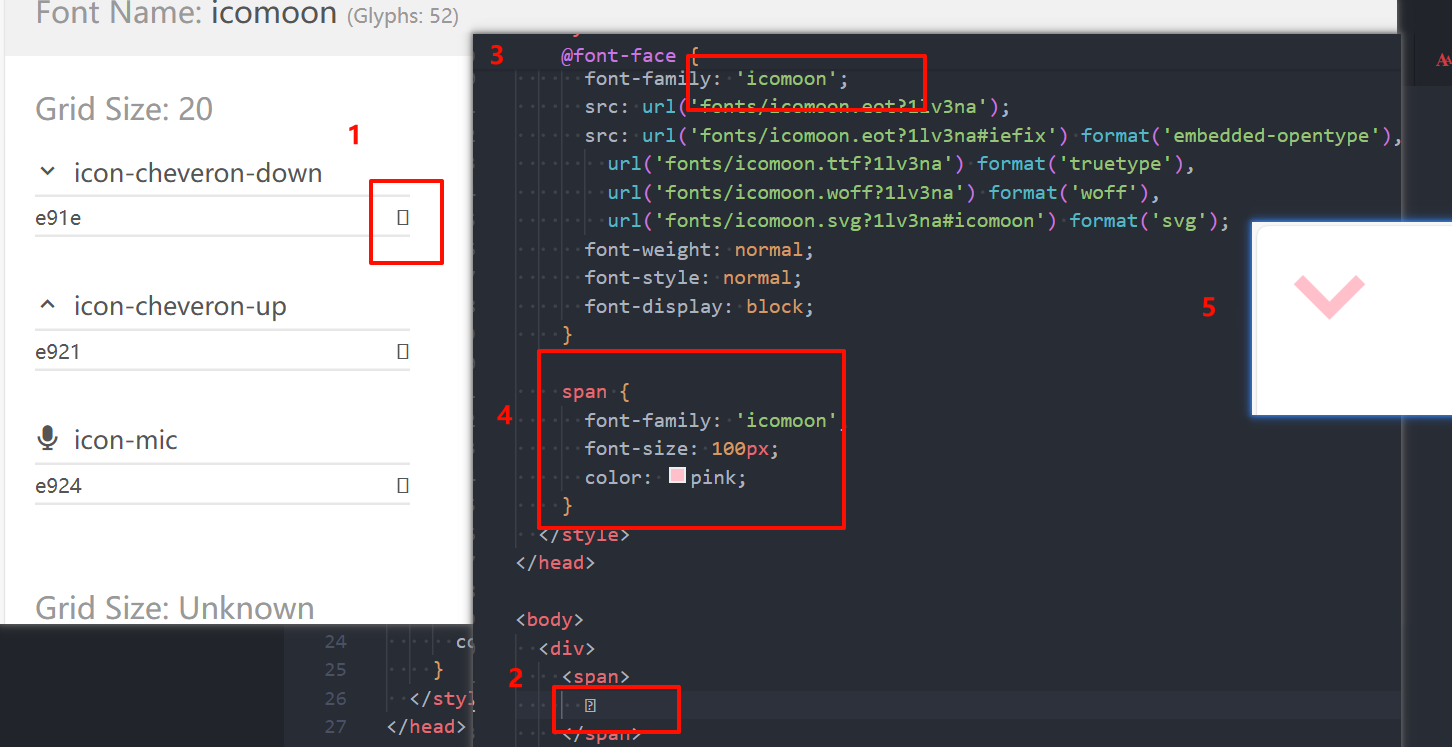Select the icon-cheveron-up name label

tap(180, 305)
